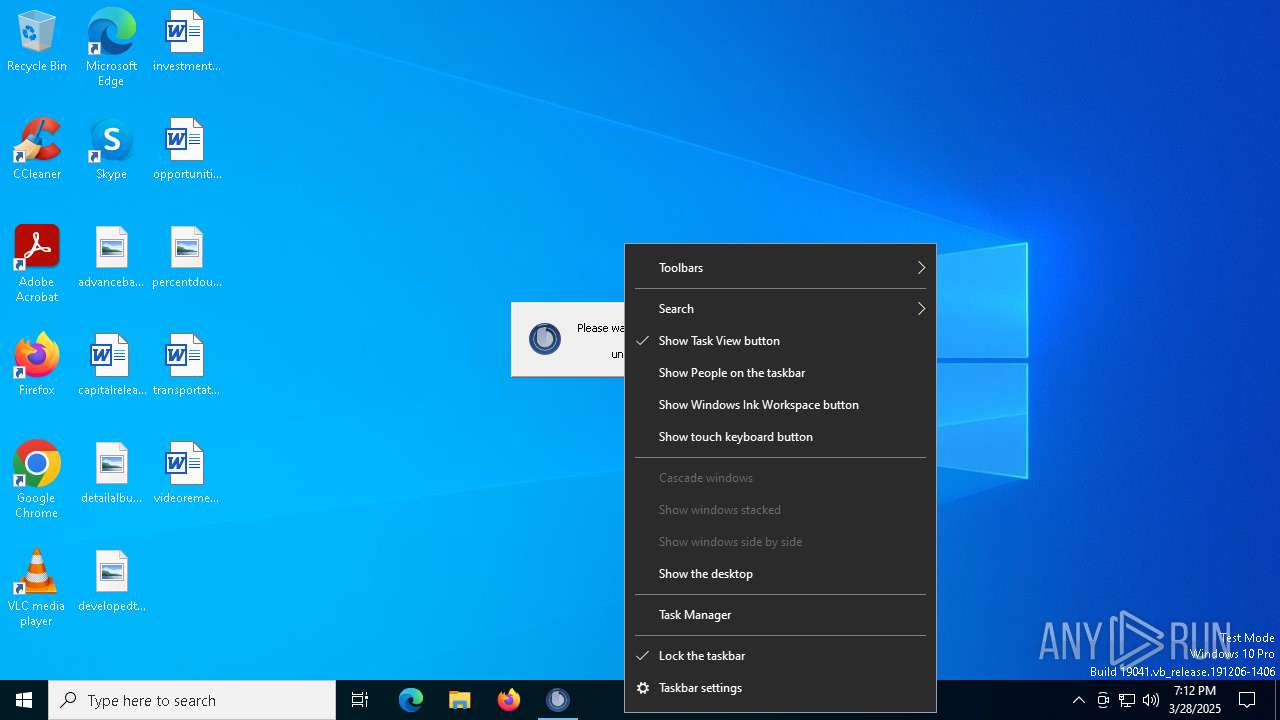Enable Show Windows Ink Workspace button
This screenshot has width=1280, height=720.
(780, 405)
